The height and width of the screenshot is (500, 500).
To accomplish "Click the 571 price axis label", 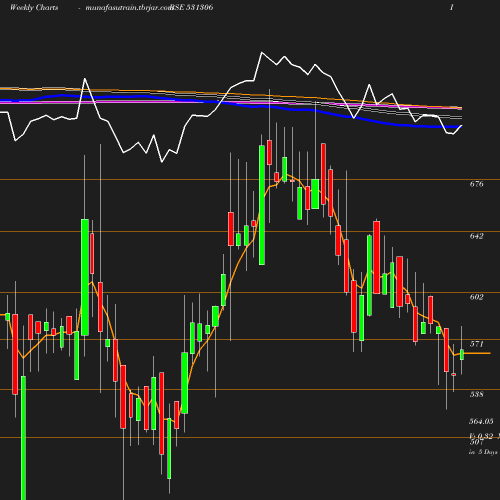I will point(476,344).
